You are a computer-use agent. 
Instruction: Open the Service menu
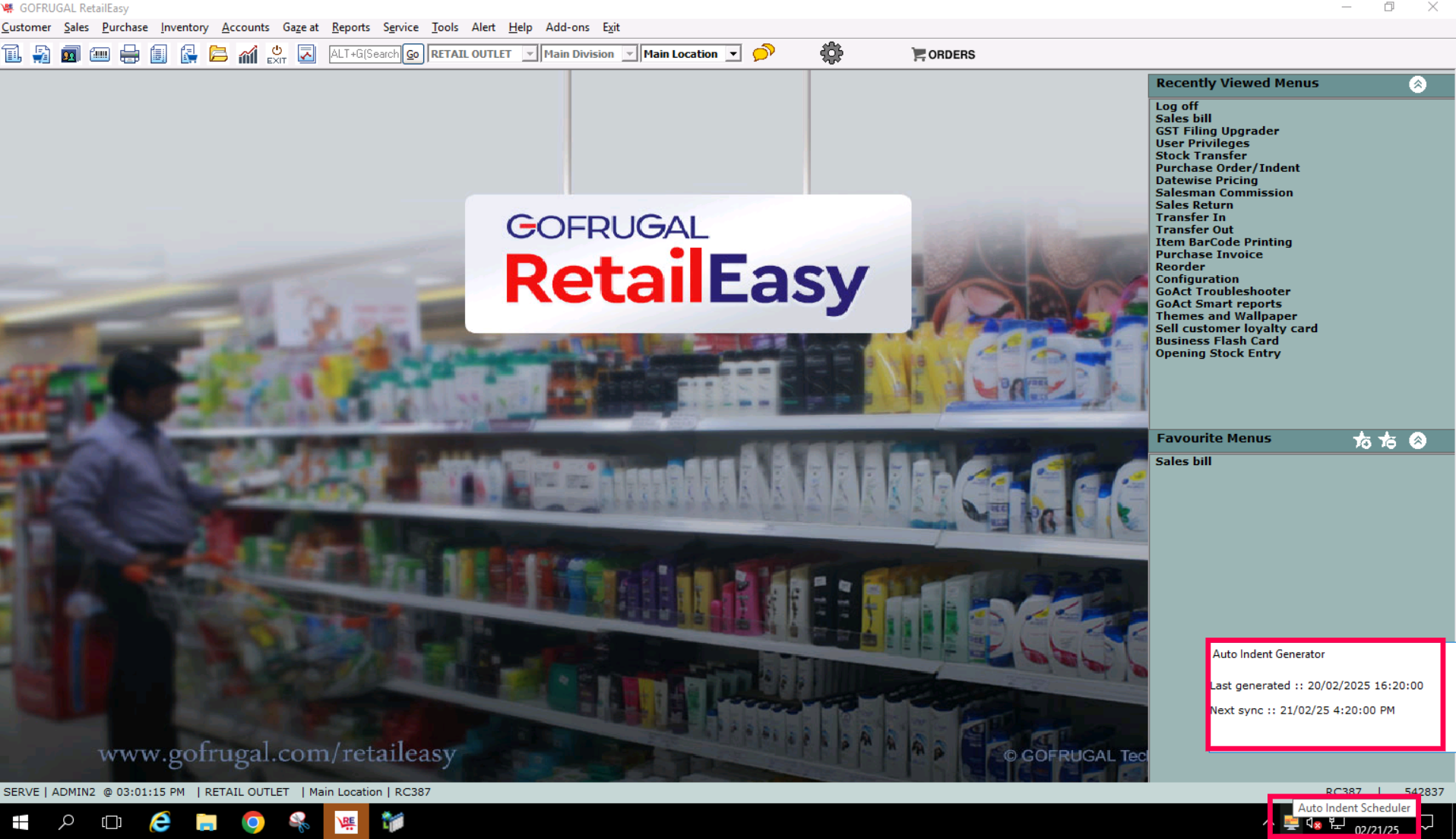(400, 27)
